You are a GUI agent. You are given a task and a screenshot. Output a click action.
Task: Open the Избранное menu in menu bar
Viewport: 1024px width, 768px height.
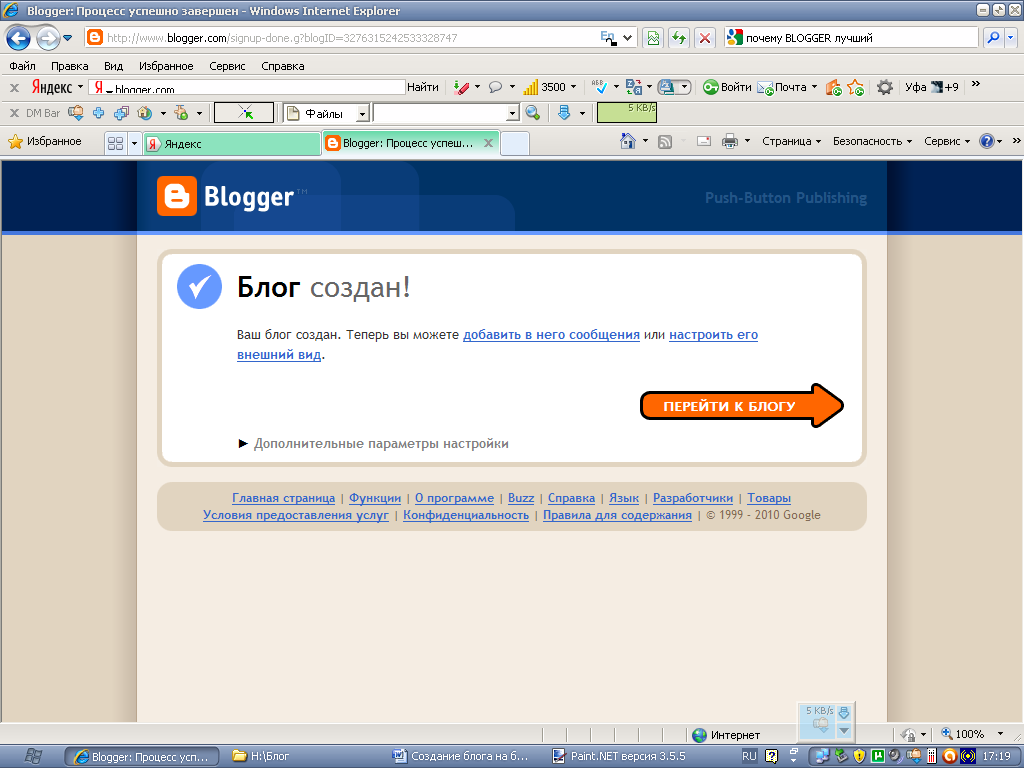(x=166, y=66)
